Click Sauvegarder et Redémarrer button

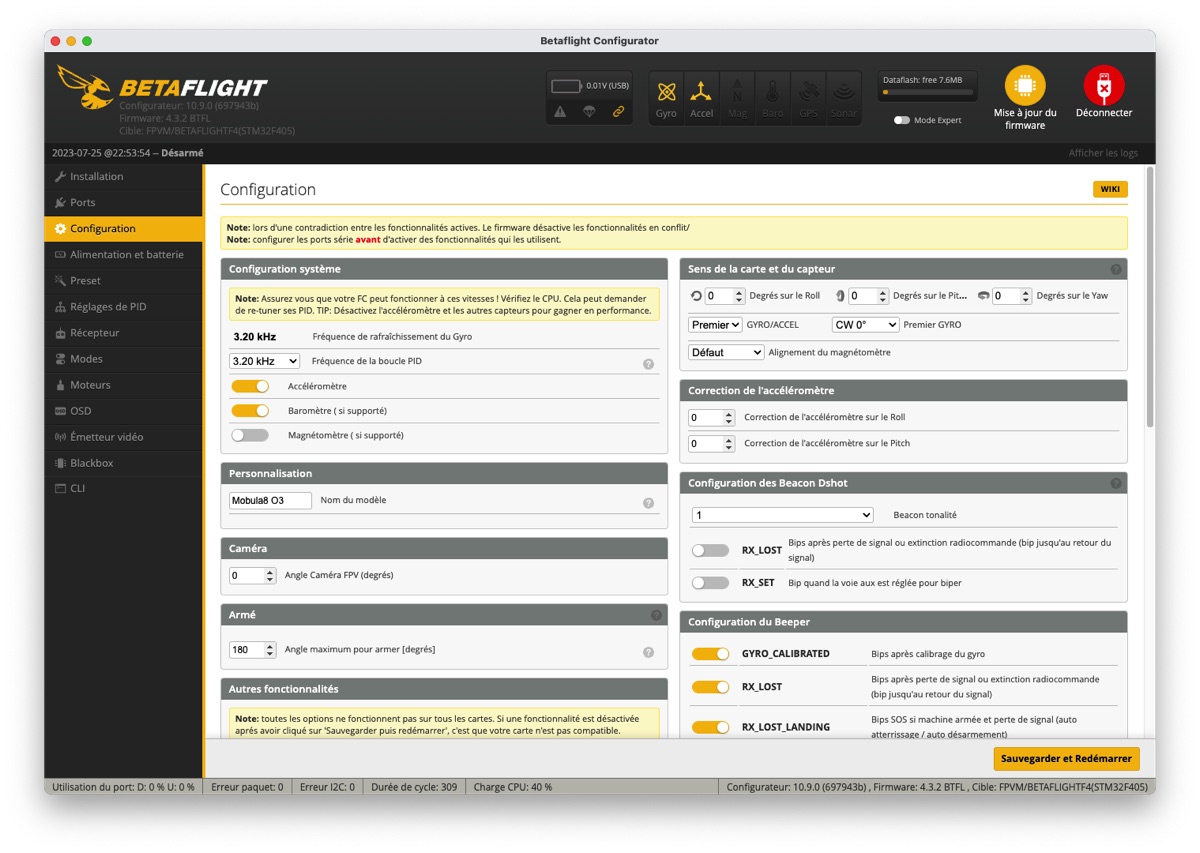[x=1066, y=758]
